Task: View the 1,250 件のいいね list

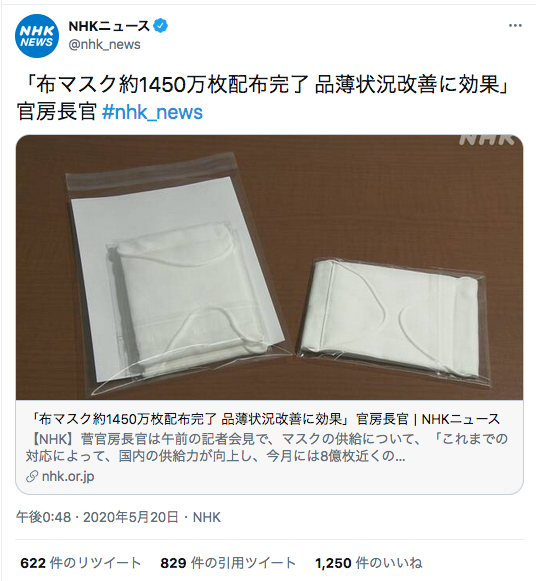Action: point(369,563)
